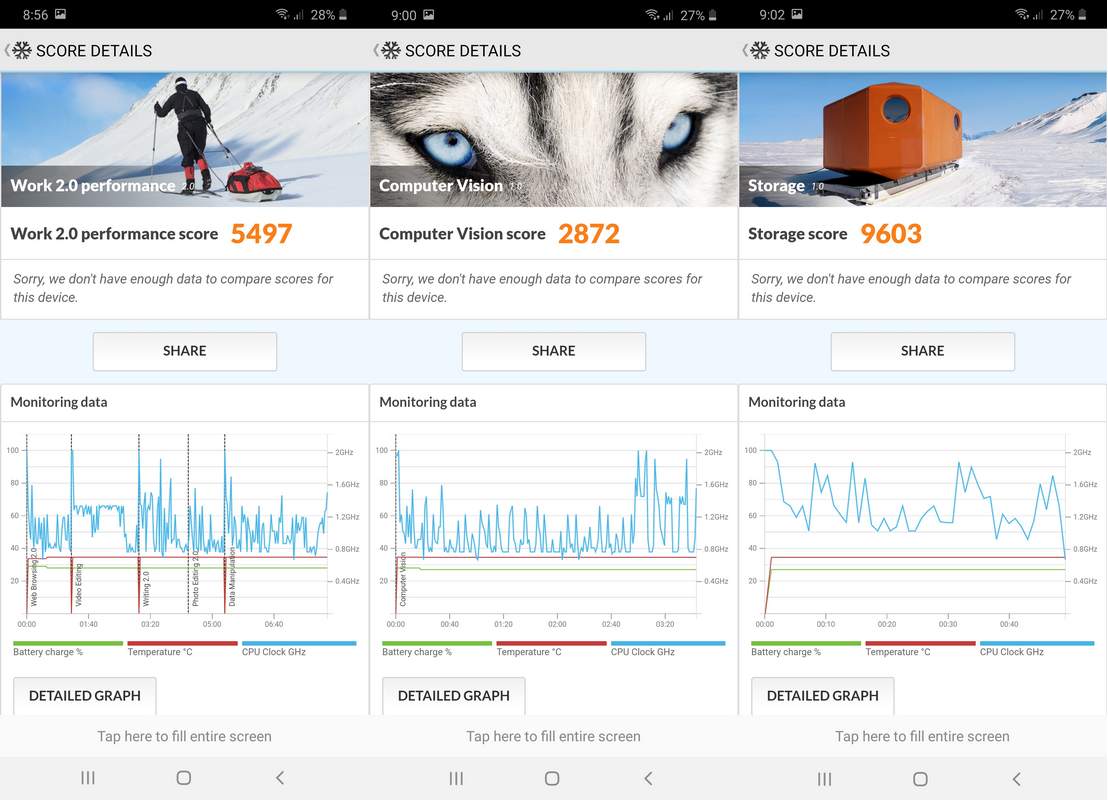1108x800 pixels.
Task: Open DETAILED GRAPH for Storage monitoring data
Action: 823,695
